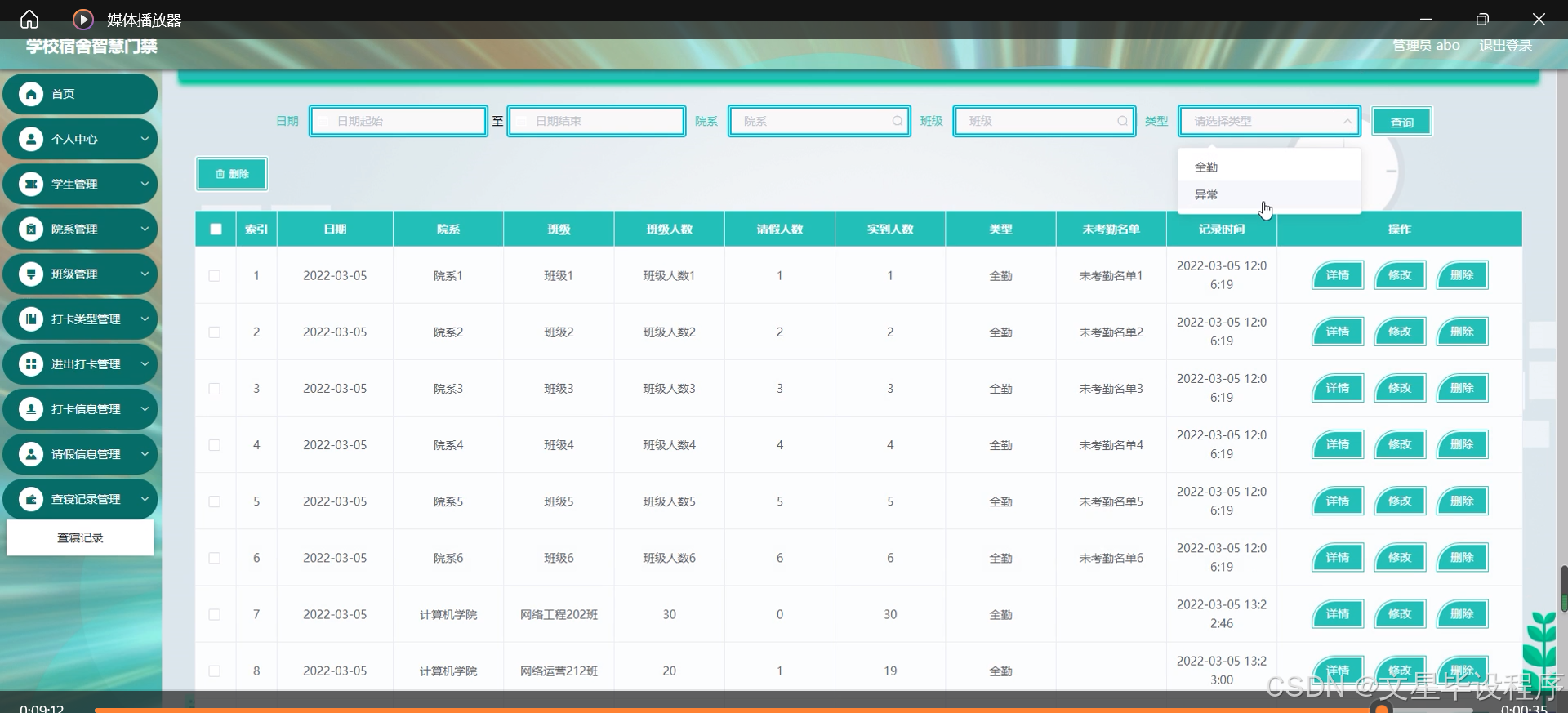
Task: Click 删除 for row 2
Action: tap(1462, 332)
